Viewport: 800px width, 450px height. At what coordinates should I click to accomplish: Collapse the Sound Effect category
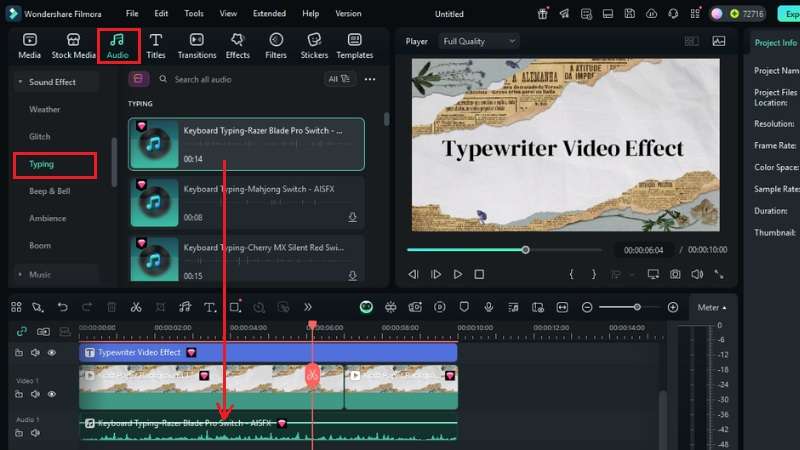pos(20,82)
